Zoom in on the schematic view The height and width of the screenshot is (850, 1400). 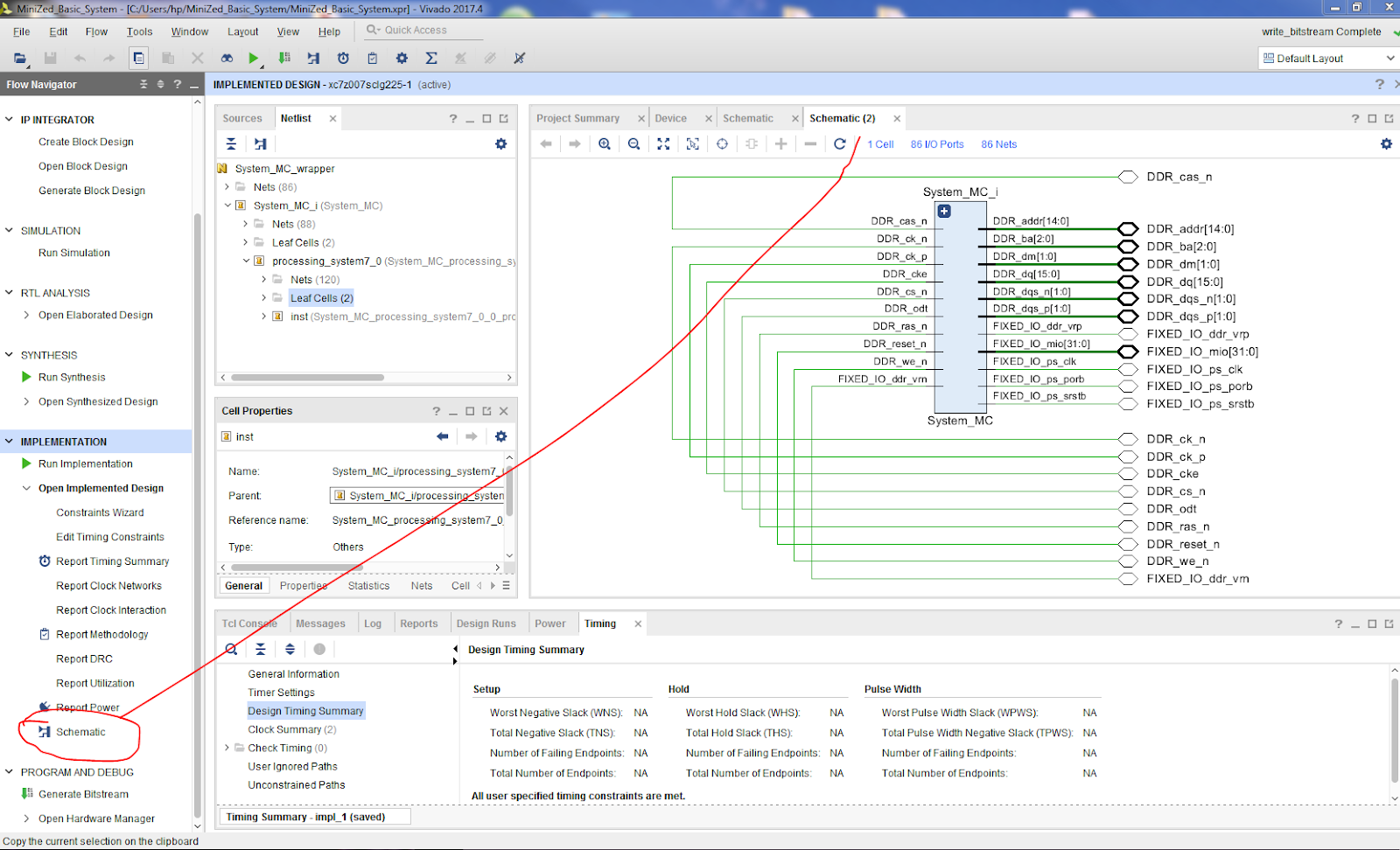point(604,144)
